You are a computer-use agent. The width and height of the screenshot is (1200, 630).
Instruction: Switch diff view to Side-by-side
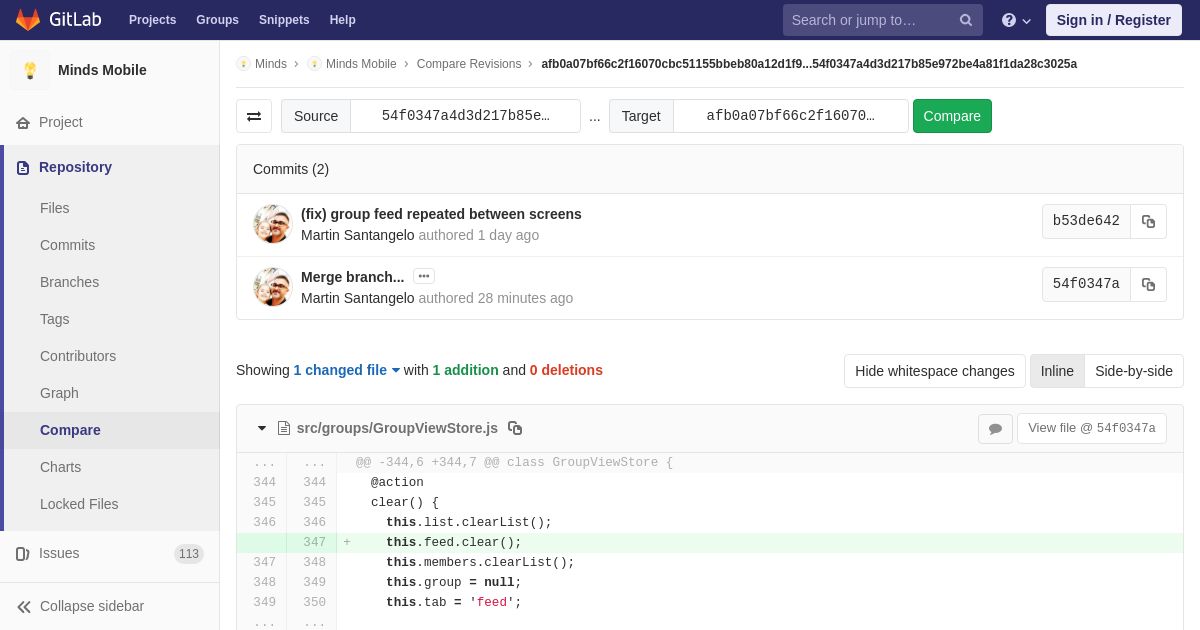click(x=1134, y=371)
